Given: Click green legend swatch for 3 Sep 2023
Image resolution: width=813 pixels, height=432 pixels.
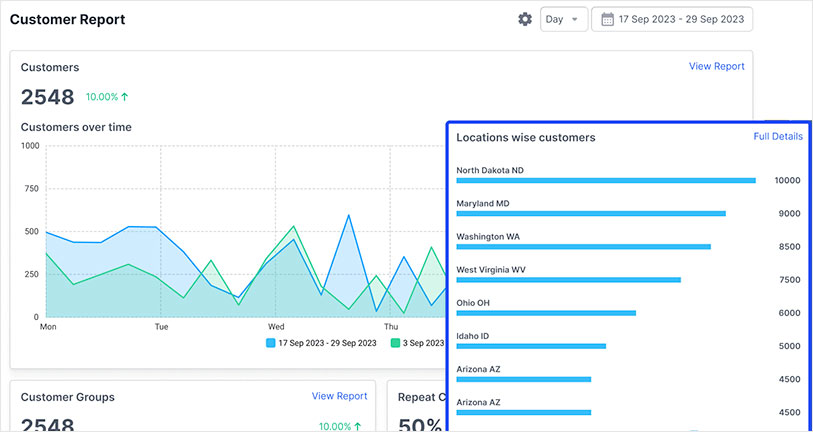Looking at the screenshot, I should pos(395,343).
